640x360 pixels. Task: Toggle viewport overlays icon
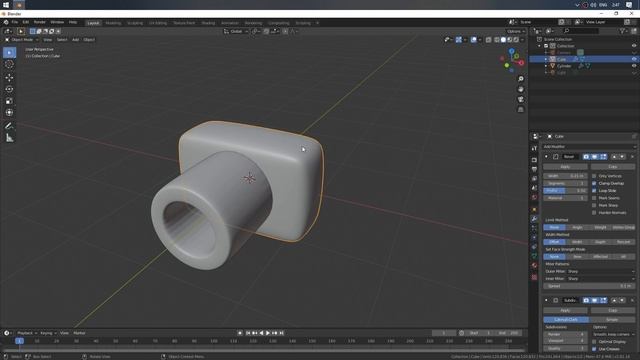(x=473, y=40)
